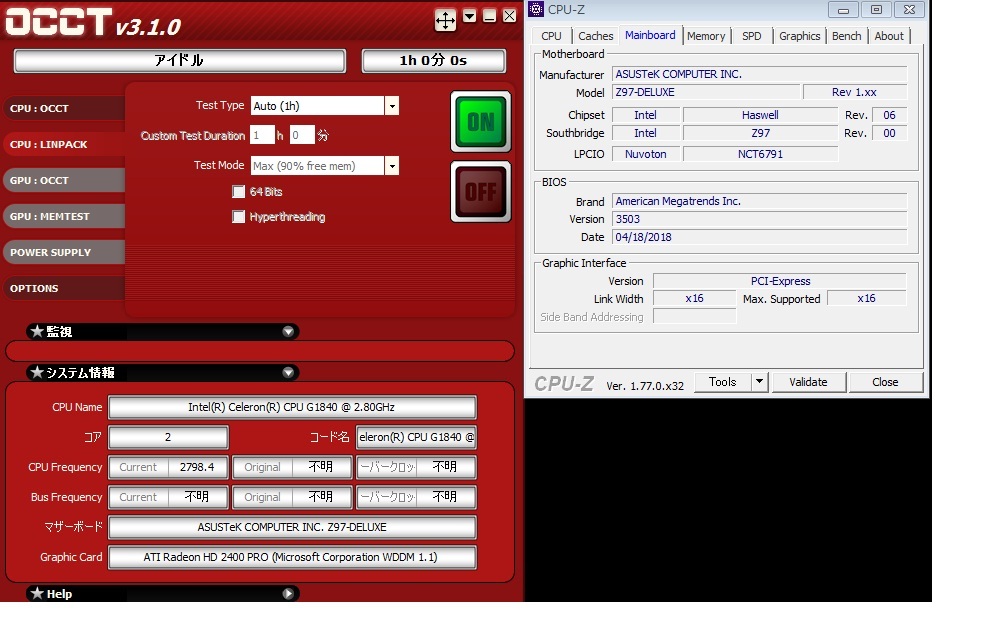Open the CPU-Z Tools dropdown arrow
This screenshot has height=630, width=1008.
coord(759,382)
